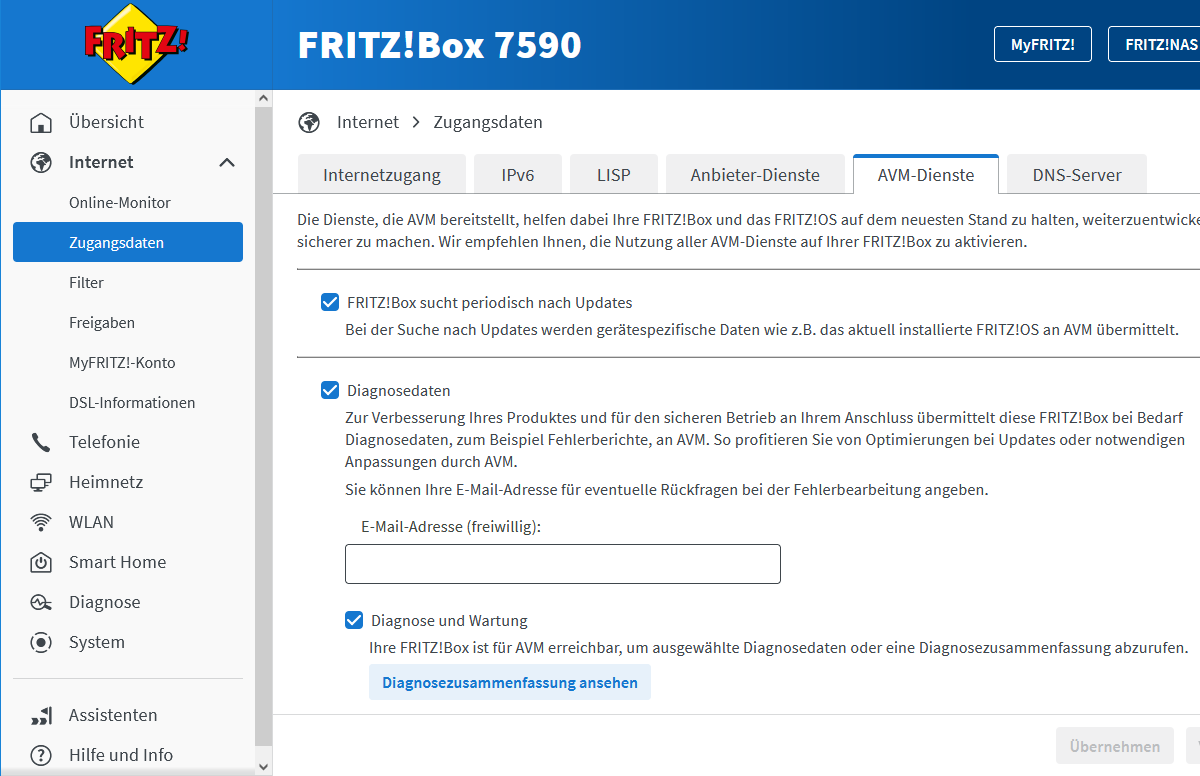
Task: Click the Smart Home icon
Action: click(x=41, y=563)
